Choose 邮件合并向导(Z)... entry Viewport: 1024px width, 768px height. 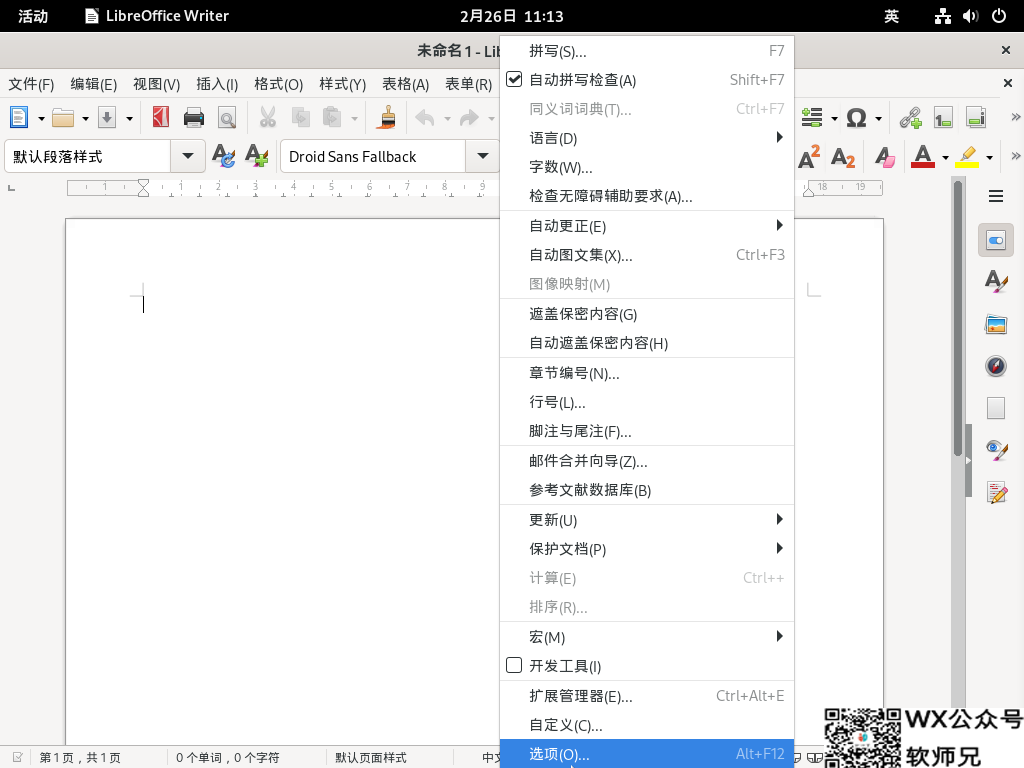pos(647,461)
